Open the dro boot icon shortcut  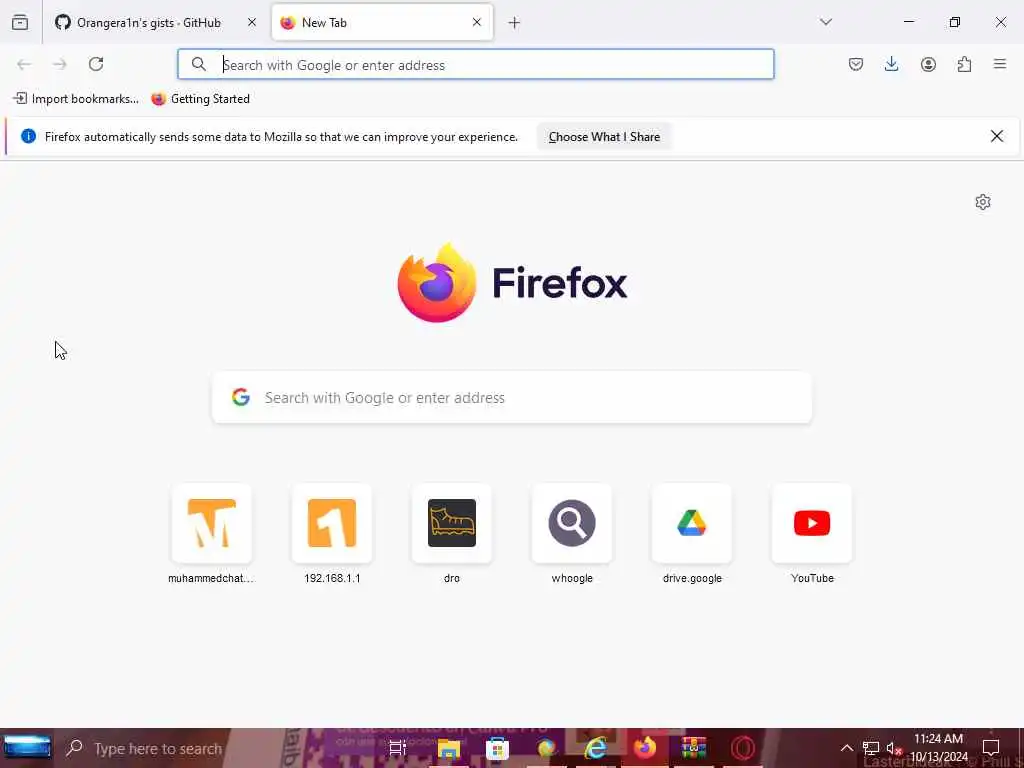click(x=452, y=523)
